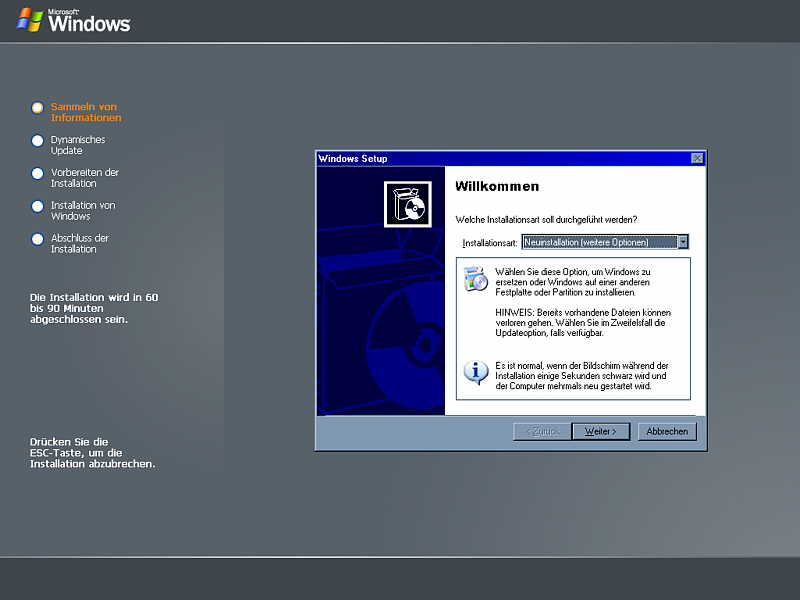800x600 pixels.
Task: Click the Sammeln von Informationen label
Action: click(x=86, y=112)
